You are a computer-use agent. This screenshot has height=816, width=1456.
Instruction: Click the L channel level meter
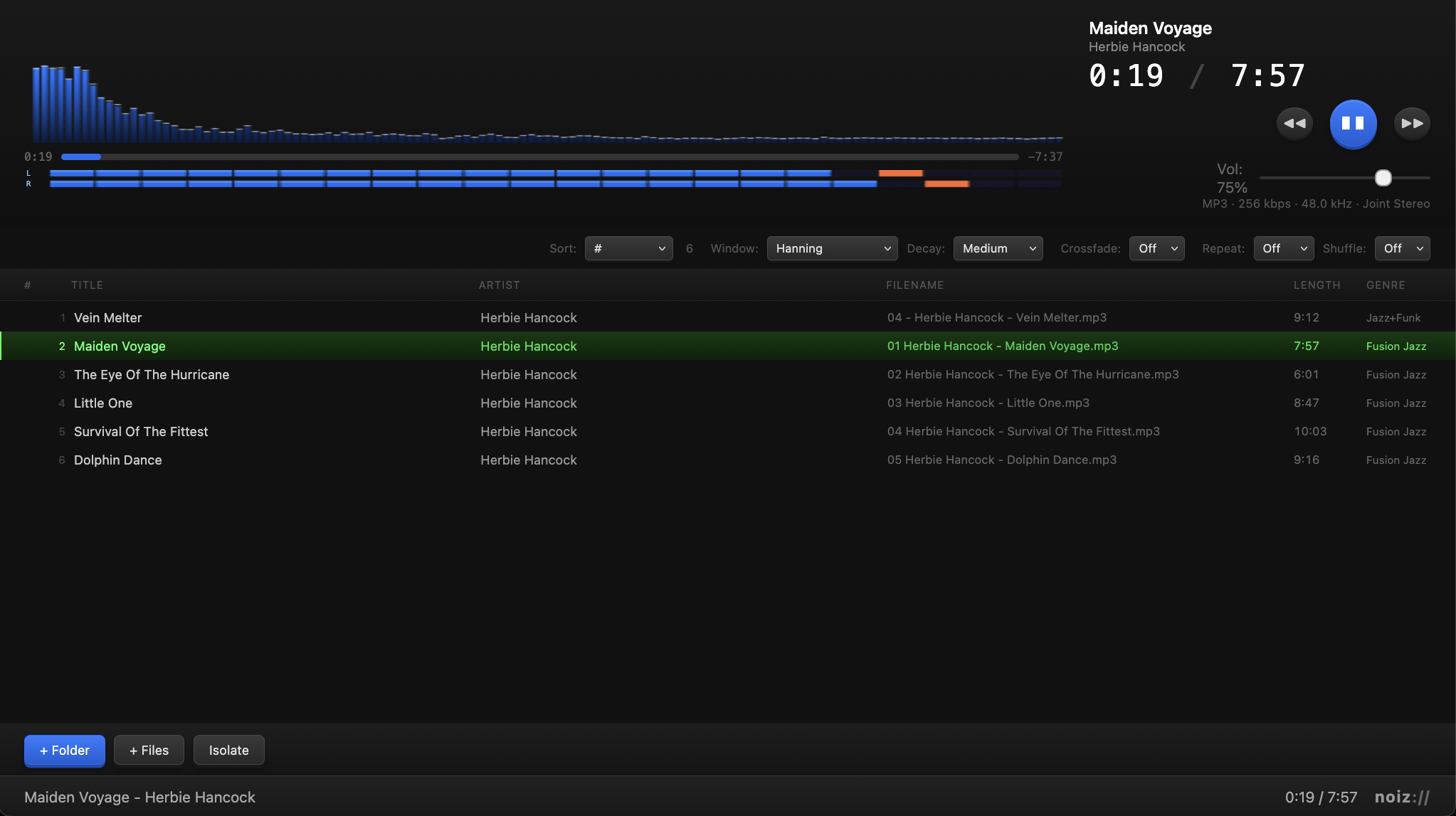[x=555, y=173]
